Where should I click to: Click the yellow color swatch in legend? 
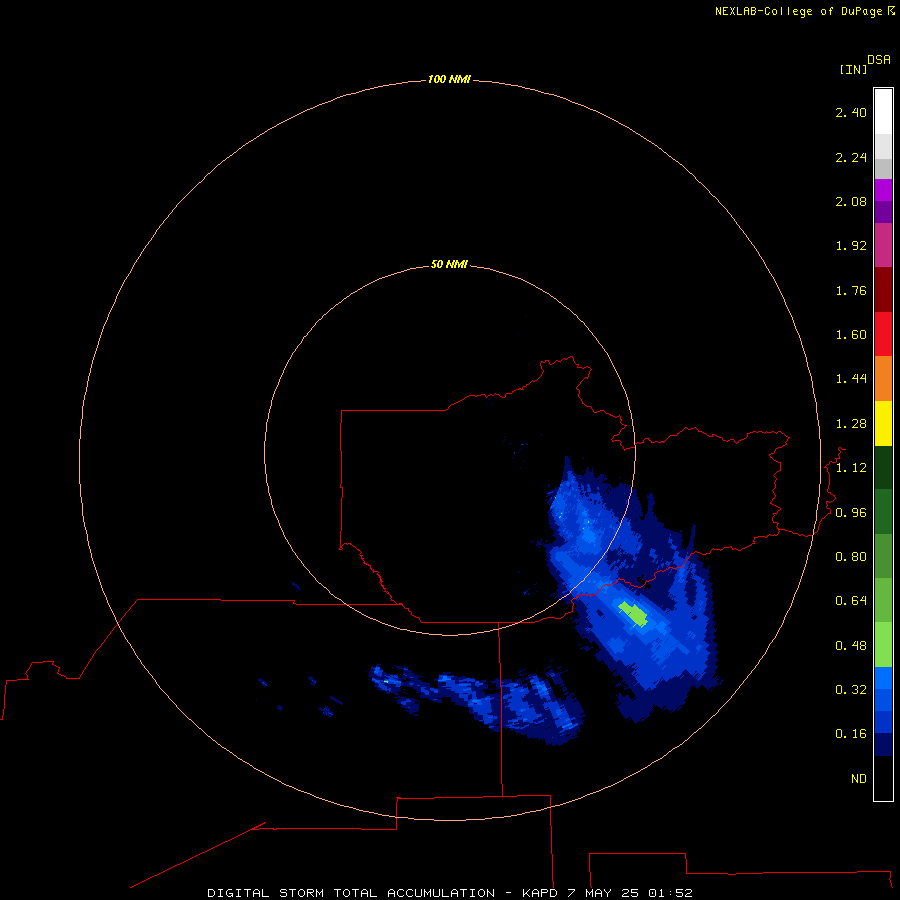tap(883, 423)
